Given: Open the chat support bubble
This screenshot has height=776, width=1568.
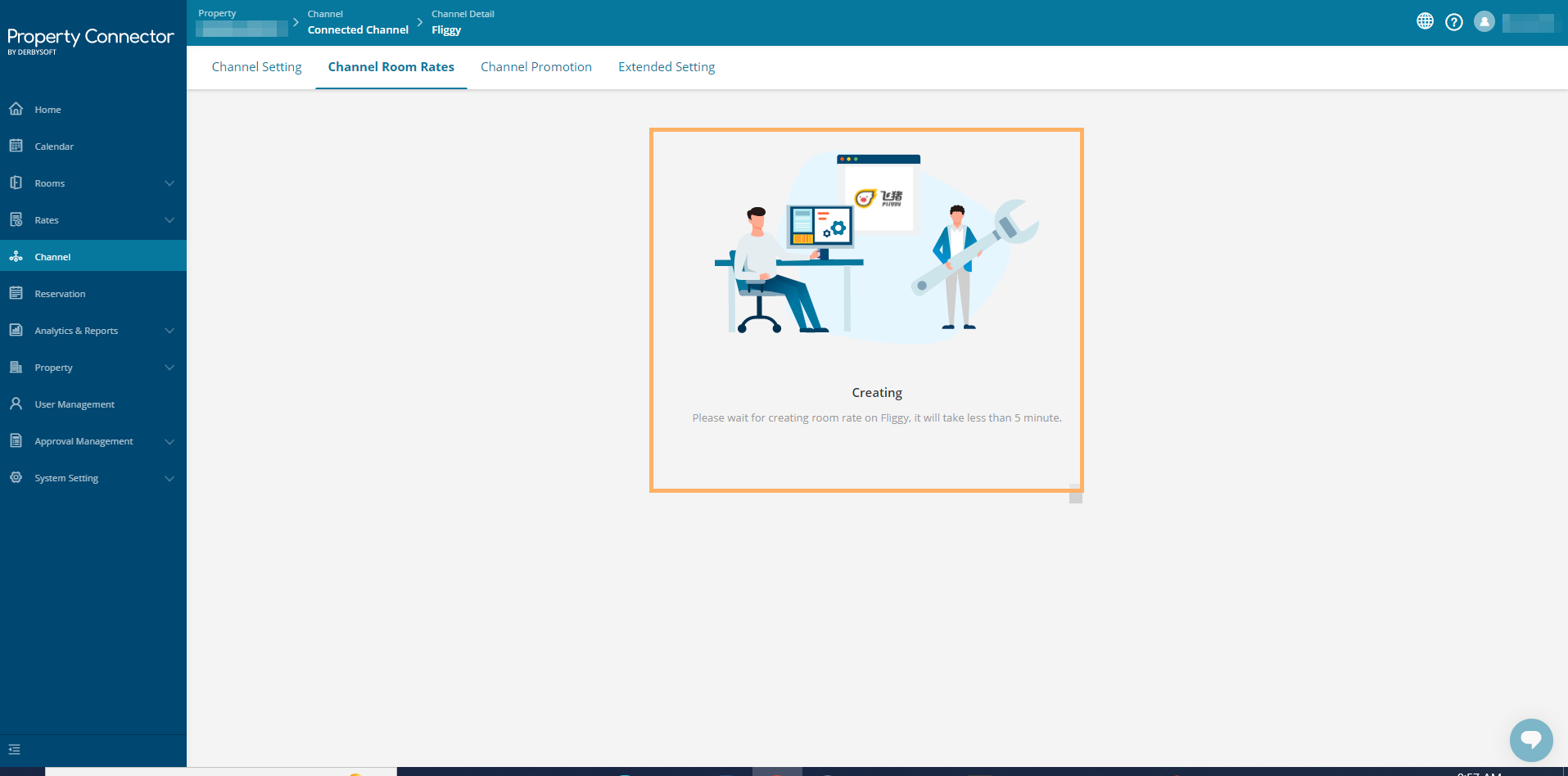Looking at the screenshot, I should point(1531,740).
